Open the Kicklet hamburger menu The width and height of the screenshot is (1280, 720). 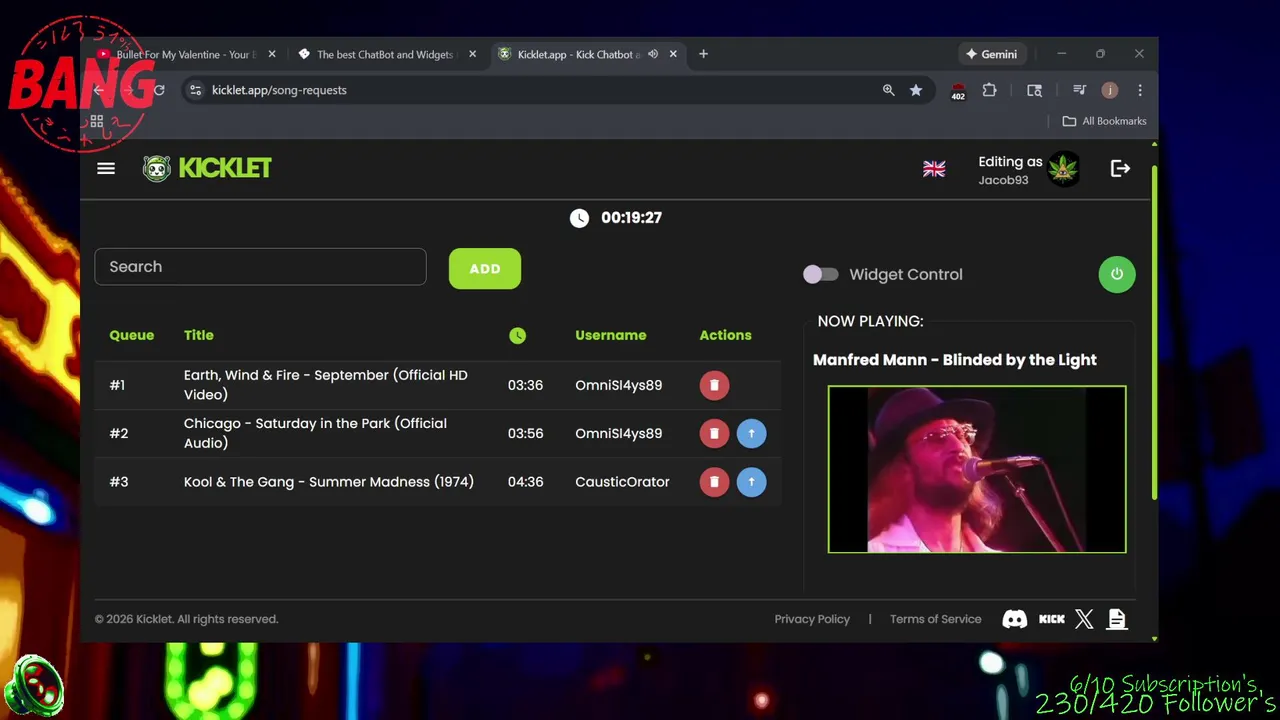click(x=106, y=168)
